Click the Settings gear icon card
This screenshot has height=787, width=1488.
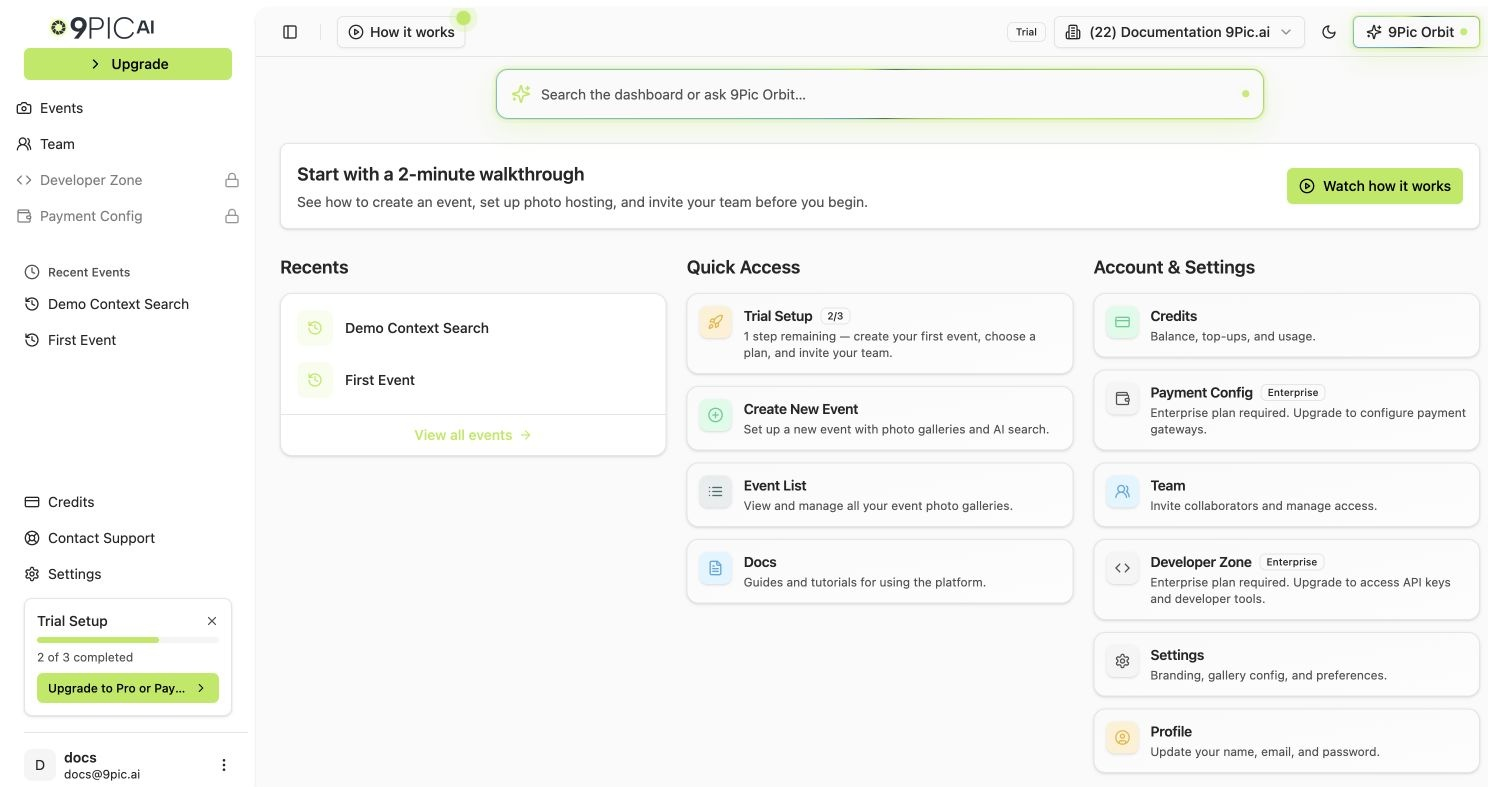[1122, 661]
